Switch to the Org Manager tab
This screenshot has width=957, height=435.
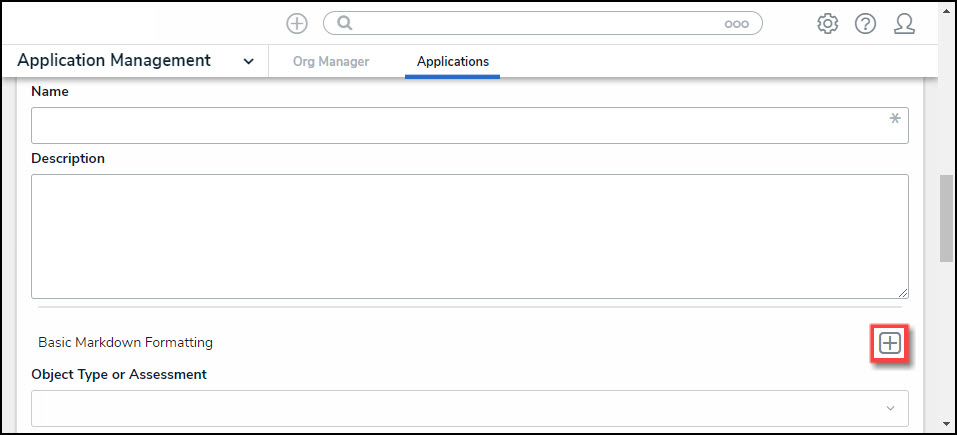[331, 62]
